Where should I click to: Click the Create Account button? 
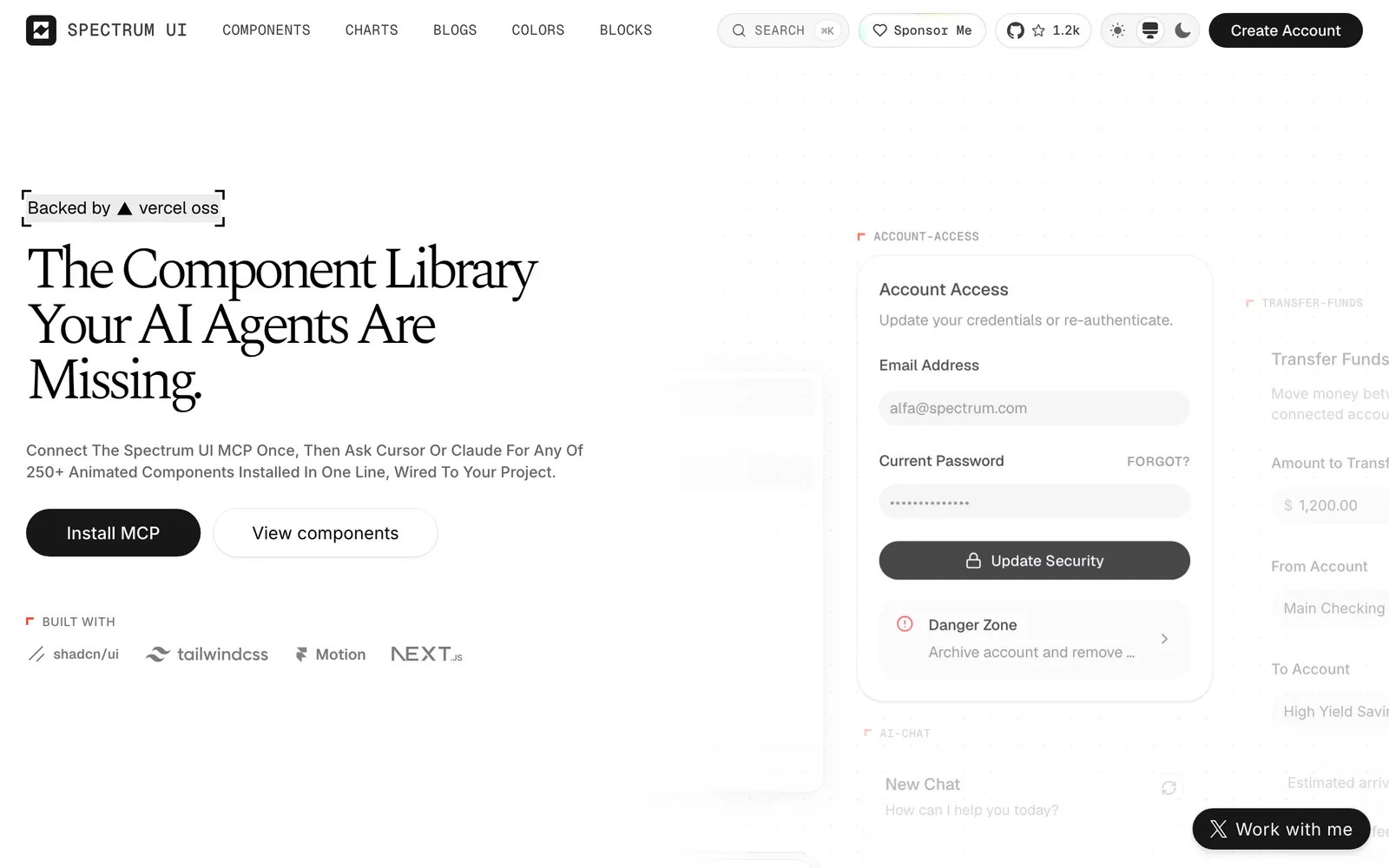(1286, 30)
